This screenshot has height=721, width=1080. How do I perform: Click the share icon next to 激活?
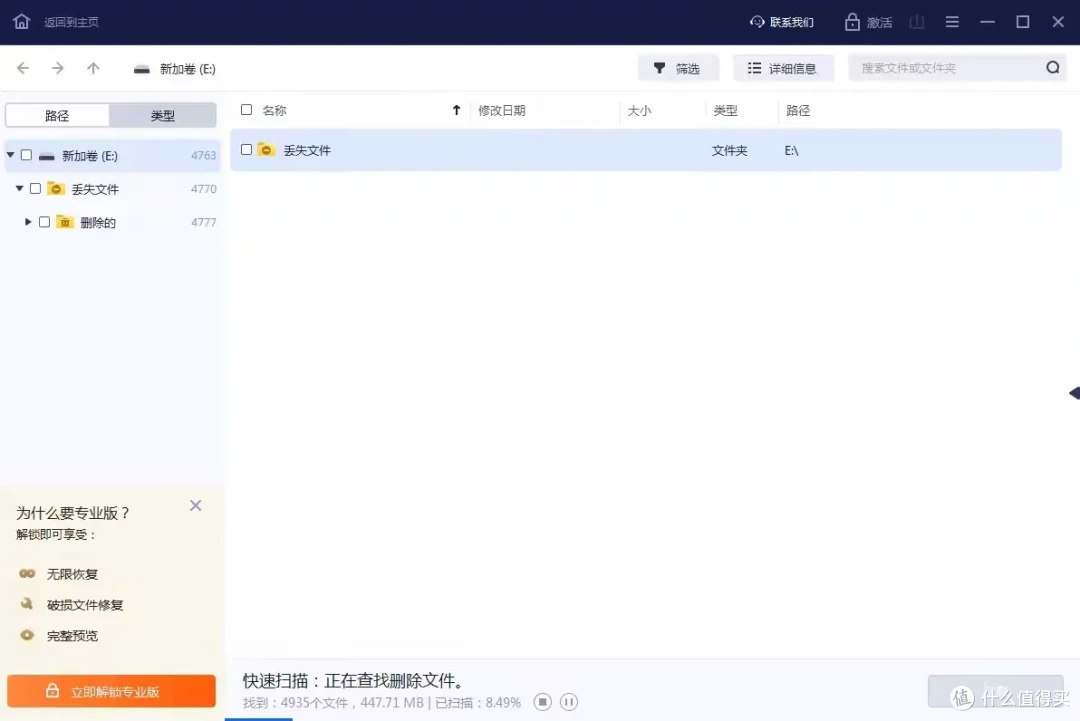pos(917,22)
